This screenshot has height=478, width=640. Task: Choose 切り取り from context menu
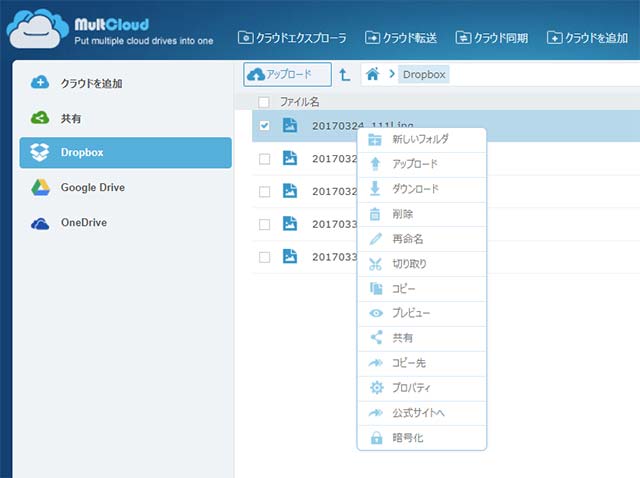coord(422,264)
